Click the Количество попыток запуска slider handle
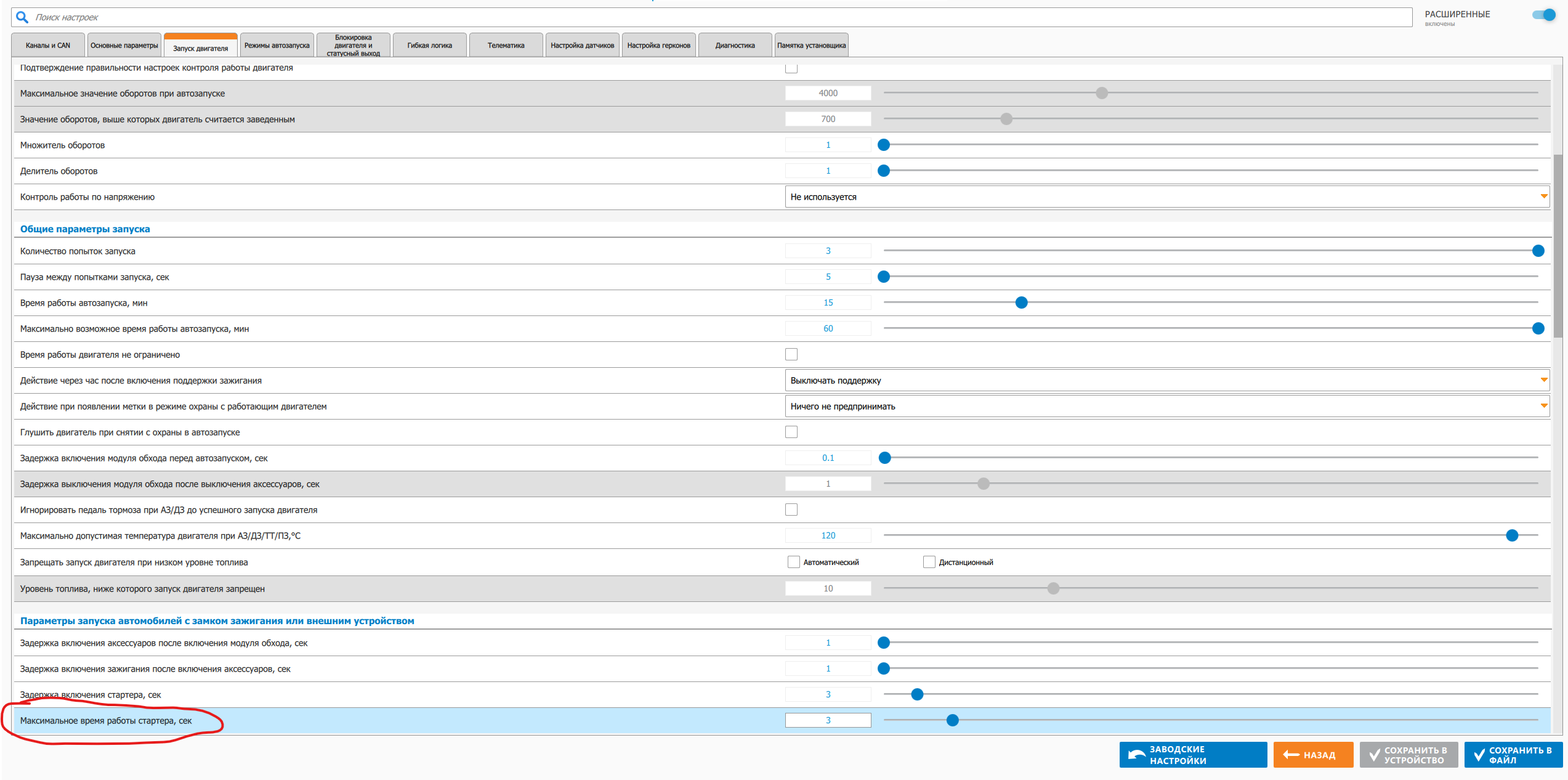 point(1538,251)
